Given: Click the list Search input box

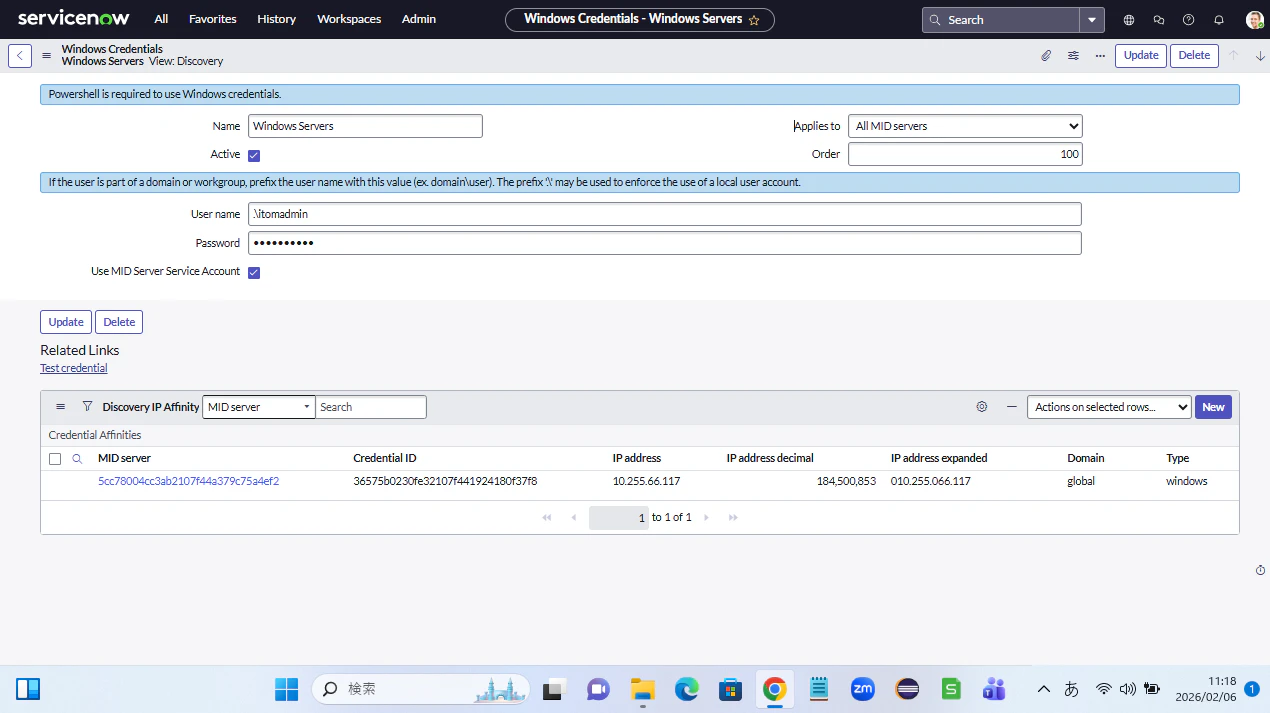Looking at the screenshot, I should pyautogui.click(x=371, y=407).
